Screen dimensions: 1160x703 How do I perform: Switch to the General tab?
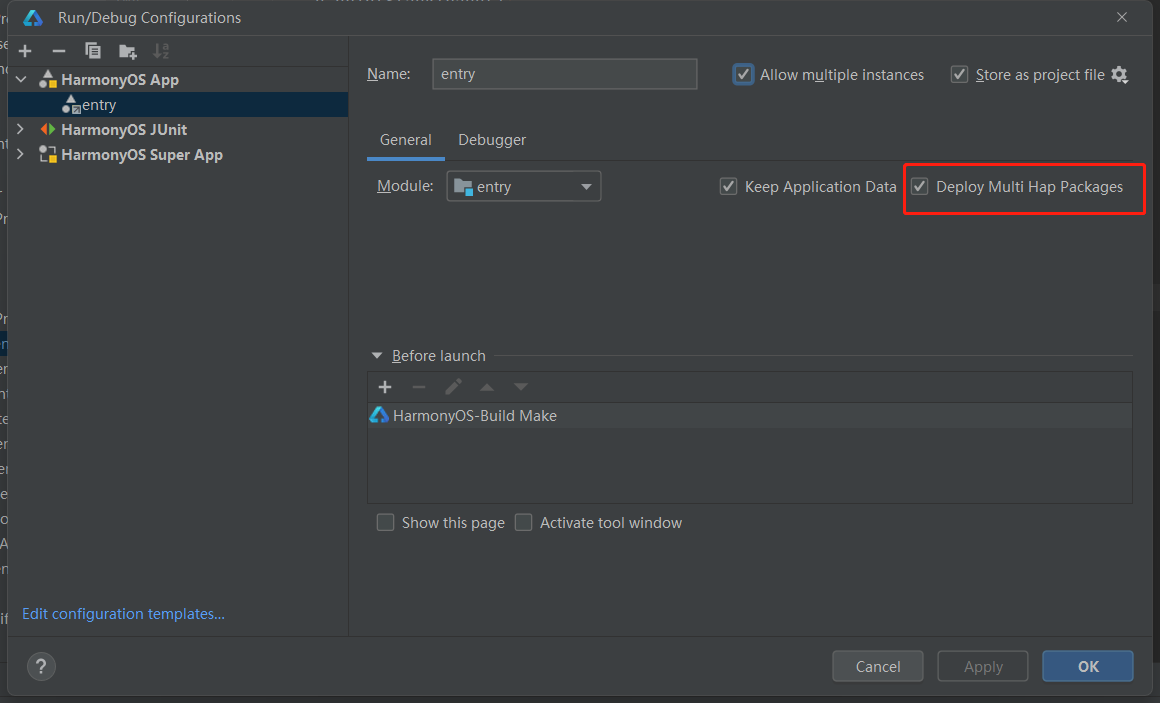(x=405, y=140)
